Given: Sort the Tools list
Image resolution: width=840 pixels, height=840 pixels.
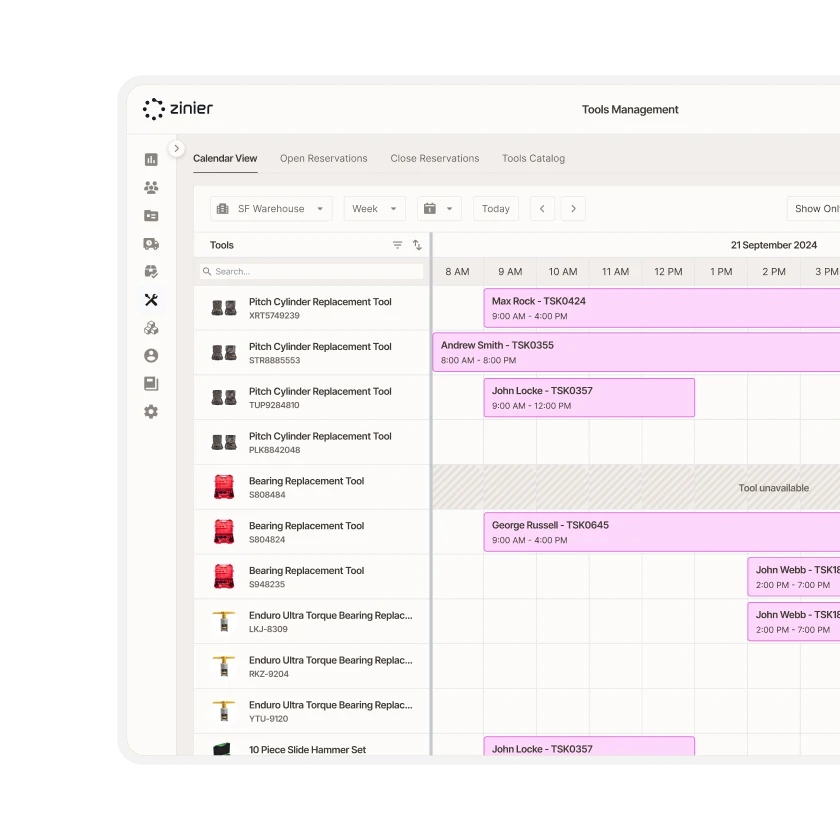Looking at the screenshot, I should 417,245.
